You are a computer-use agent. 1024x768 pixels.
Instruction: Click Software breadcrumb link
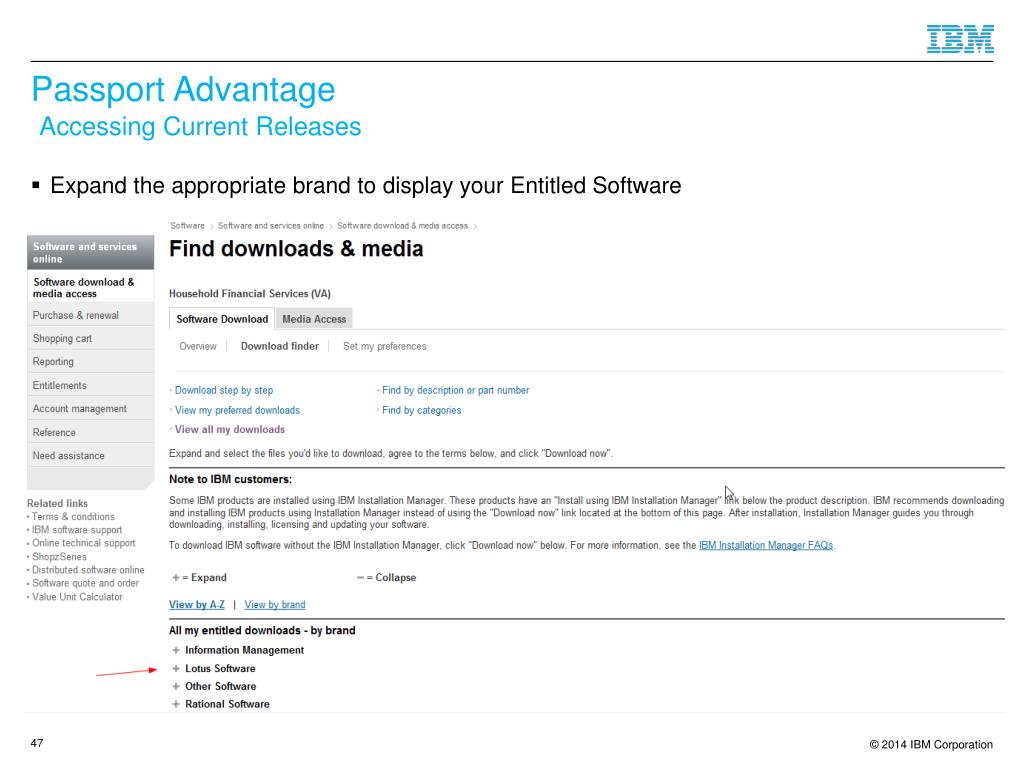coord(187,226)
